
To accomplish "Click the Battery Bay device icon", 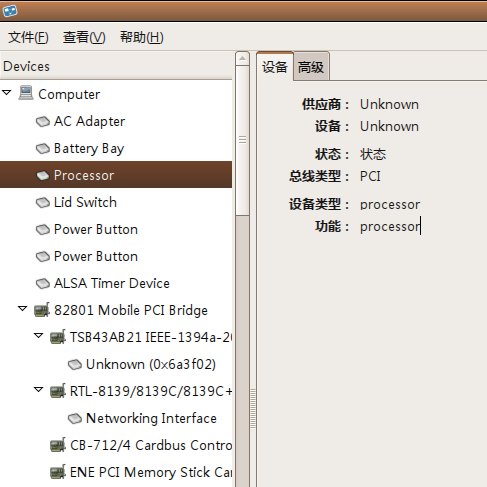I will [x=43, y=148].
